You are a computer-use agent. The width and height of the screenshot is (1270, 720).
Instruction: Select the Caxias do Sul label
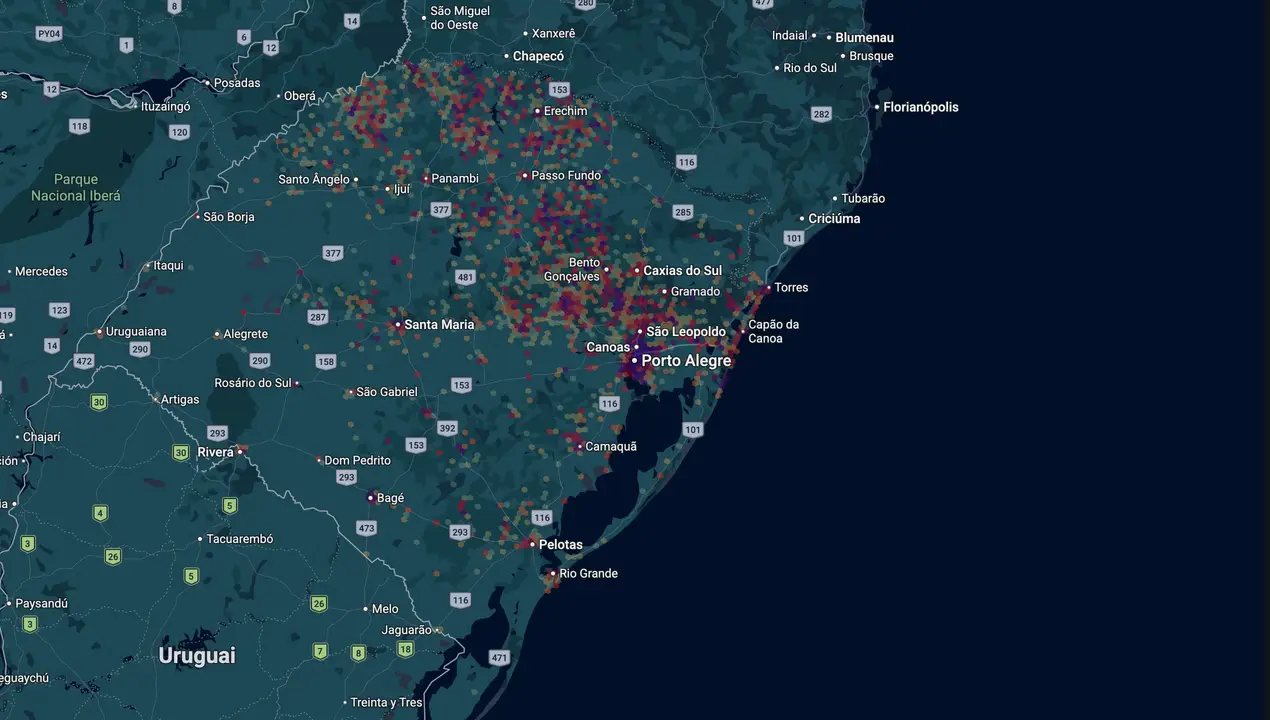tap(682, 271)
